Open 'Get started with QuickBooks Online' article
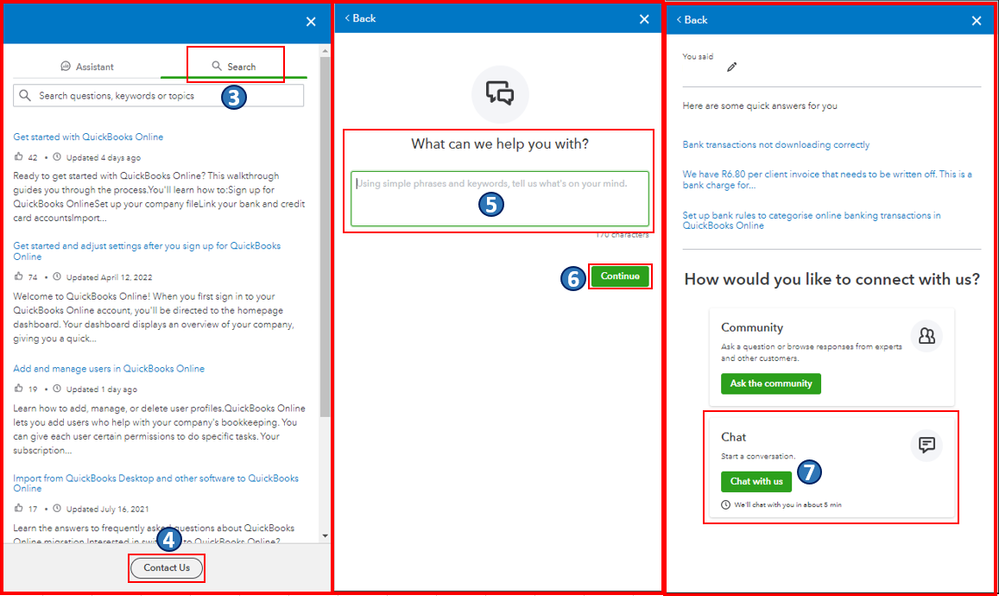 point(88,137)
